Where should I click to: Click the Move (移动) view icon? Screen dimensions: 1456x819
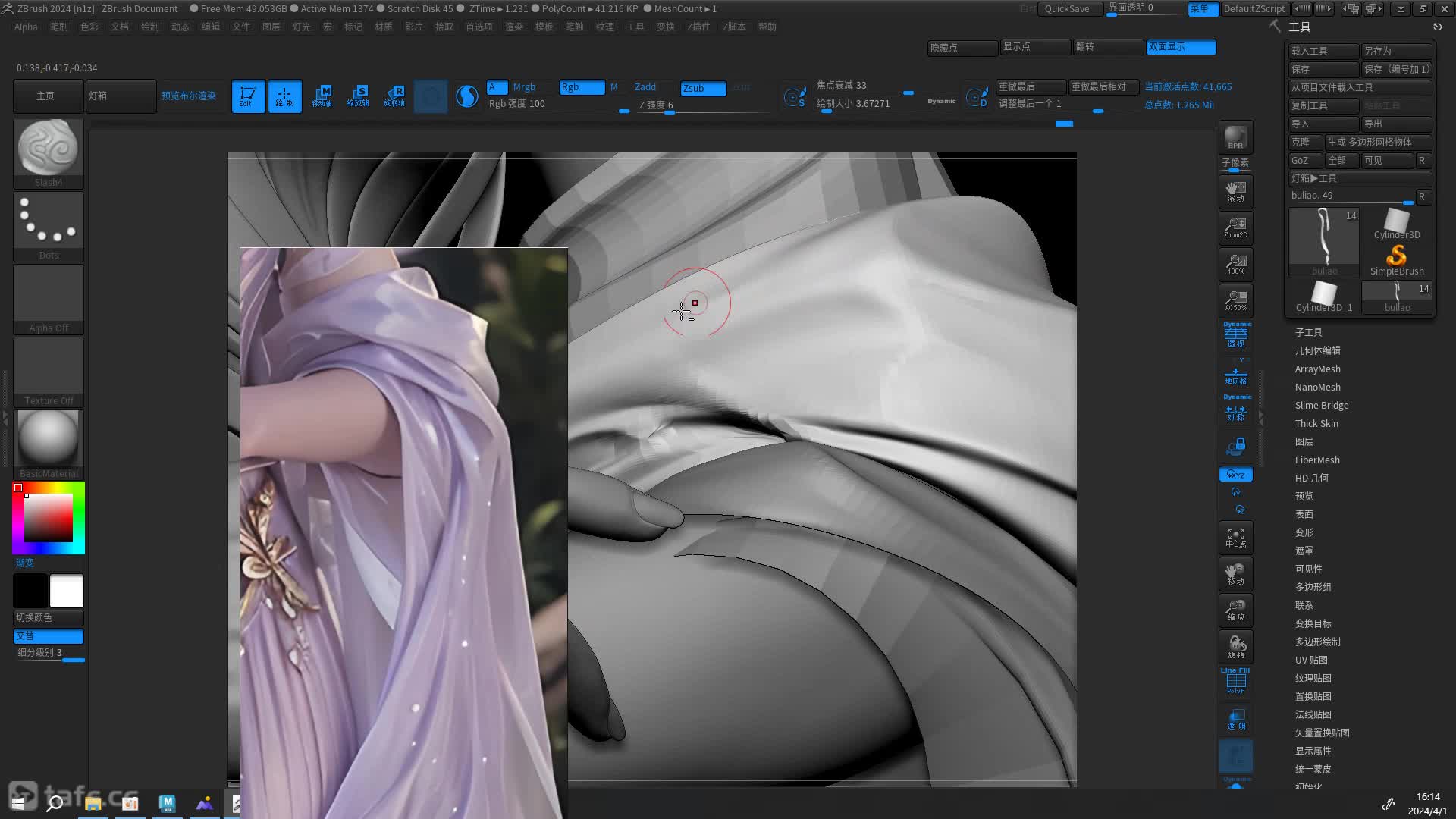click(1235, 574)
